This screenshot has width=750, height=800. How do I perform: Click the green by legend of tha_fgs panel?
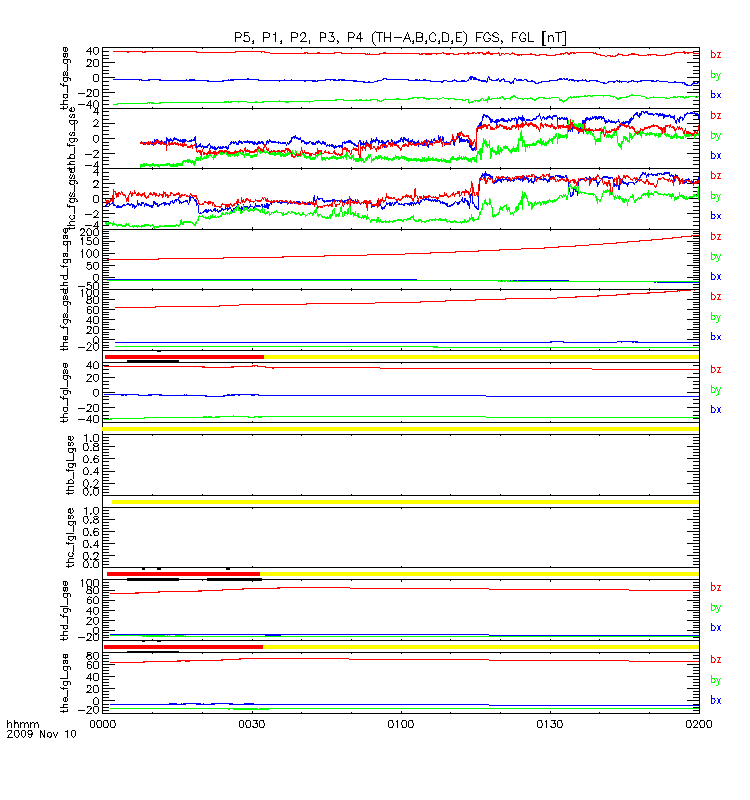tap(716, 75)
